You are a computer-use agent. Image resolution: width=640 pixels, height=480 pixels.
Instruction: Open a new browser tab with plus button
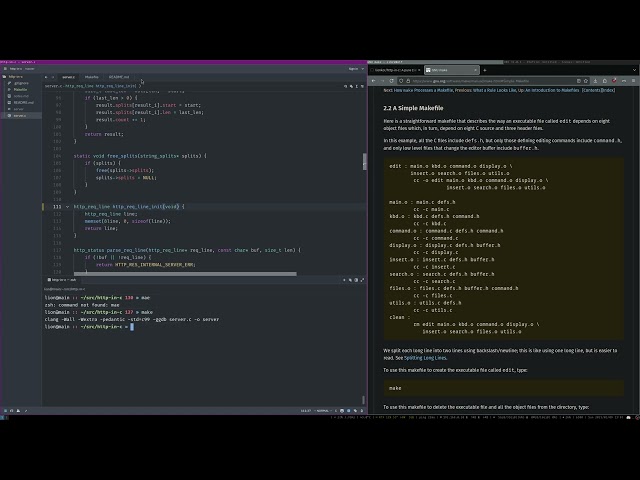485,70
